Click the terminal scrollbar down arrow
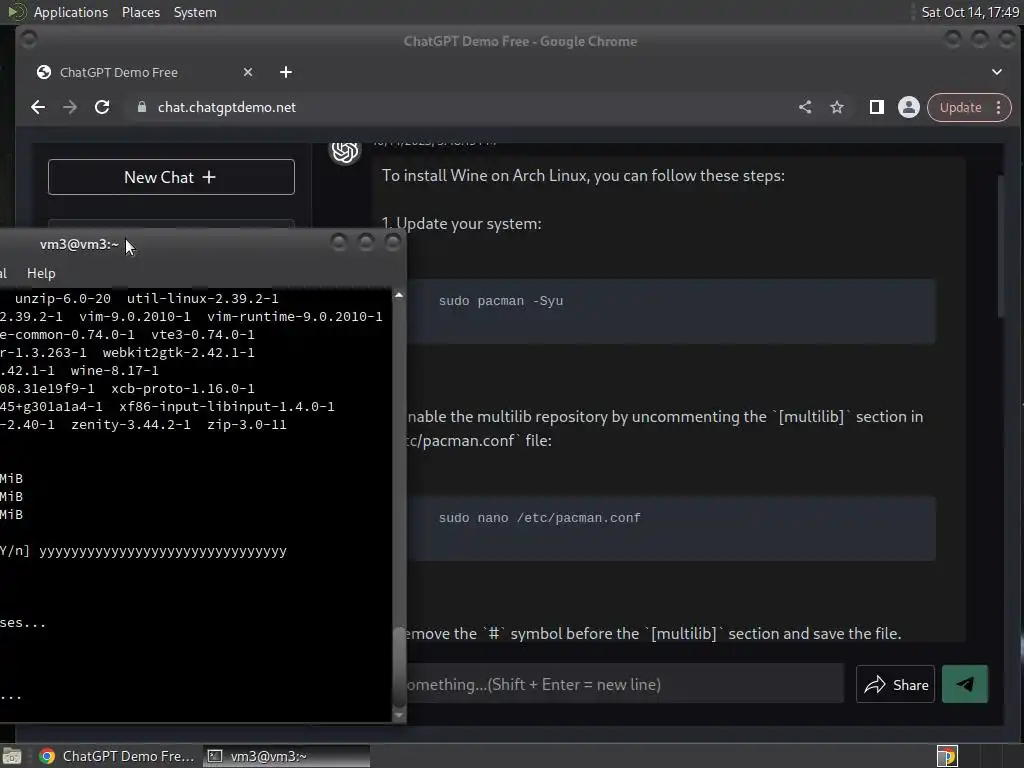 pyautogui.click(x=398, y=715)
